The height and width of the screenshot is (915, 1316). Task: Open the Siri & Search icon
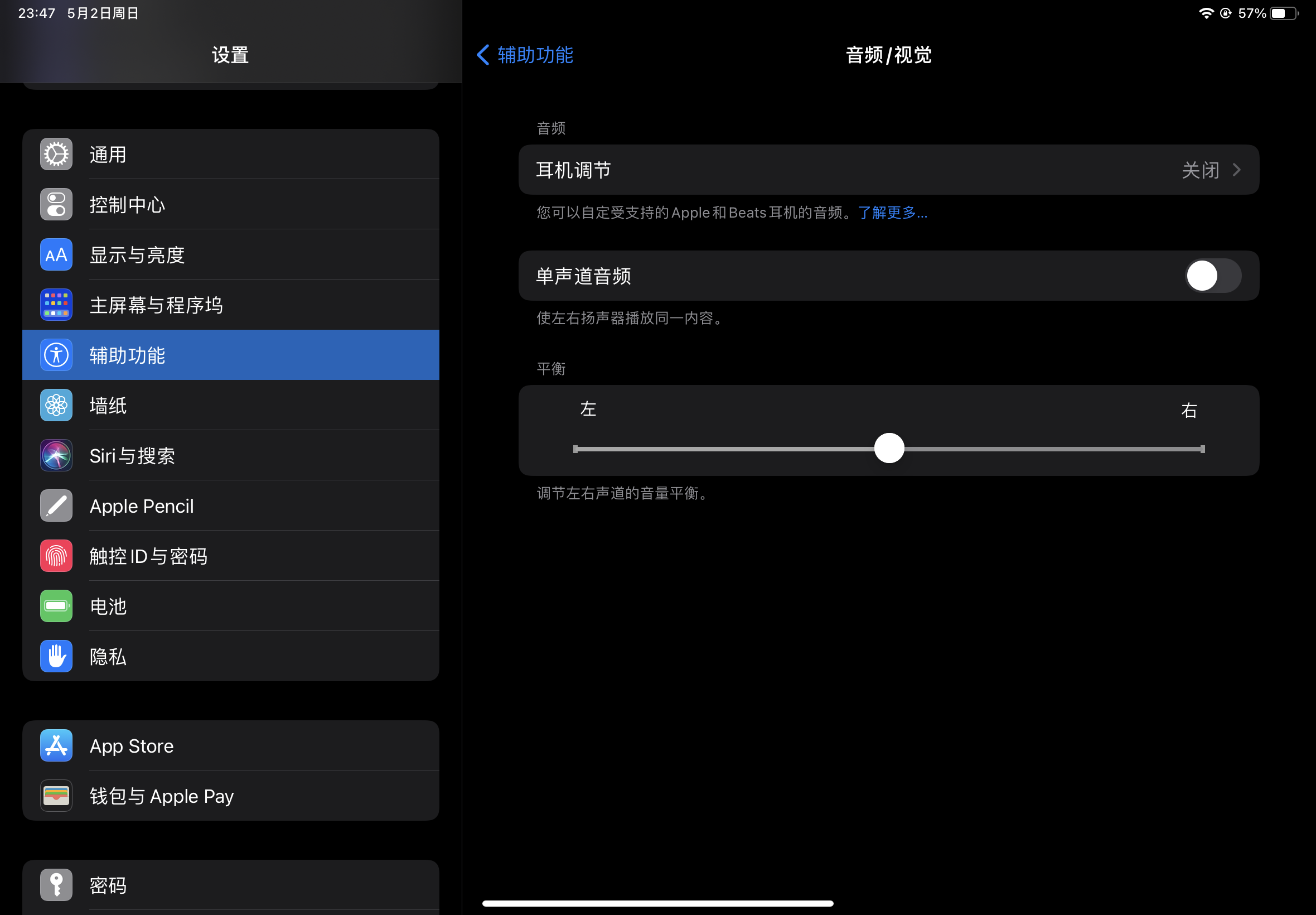pos(56,456)
